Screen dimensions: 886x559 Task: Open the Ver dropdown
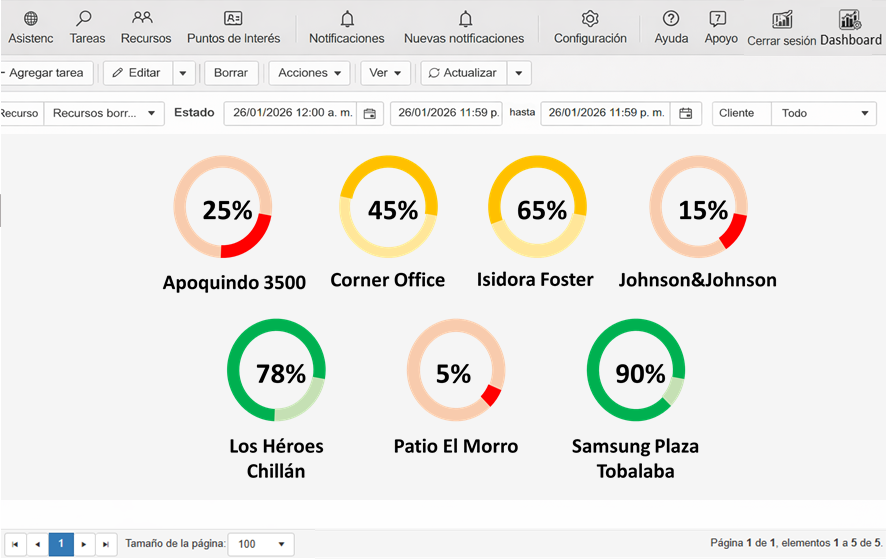(385, 73)
